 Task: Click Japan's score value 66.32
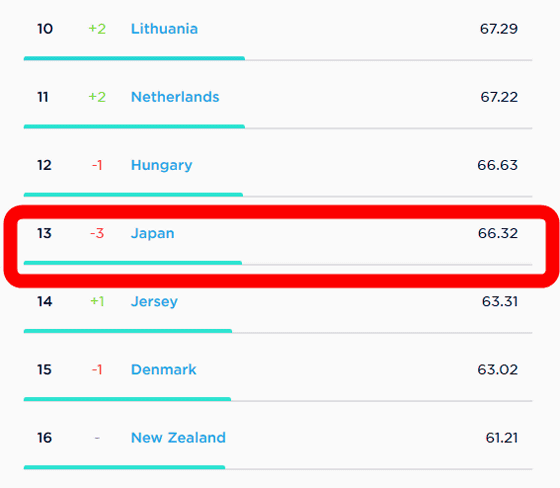498,233
